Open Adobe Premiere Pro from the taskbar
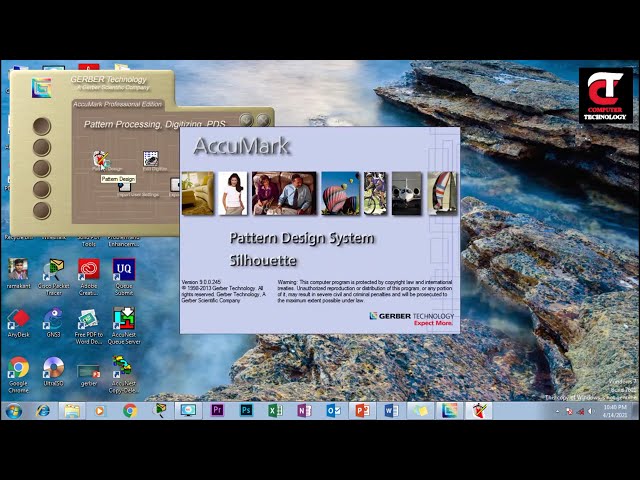Image resolution: width=640 pixels, height=480 pixels. coord(217,410)
